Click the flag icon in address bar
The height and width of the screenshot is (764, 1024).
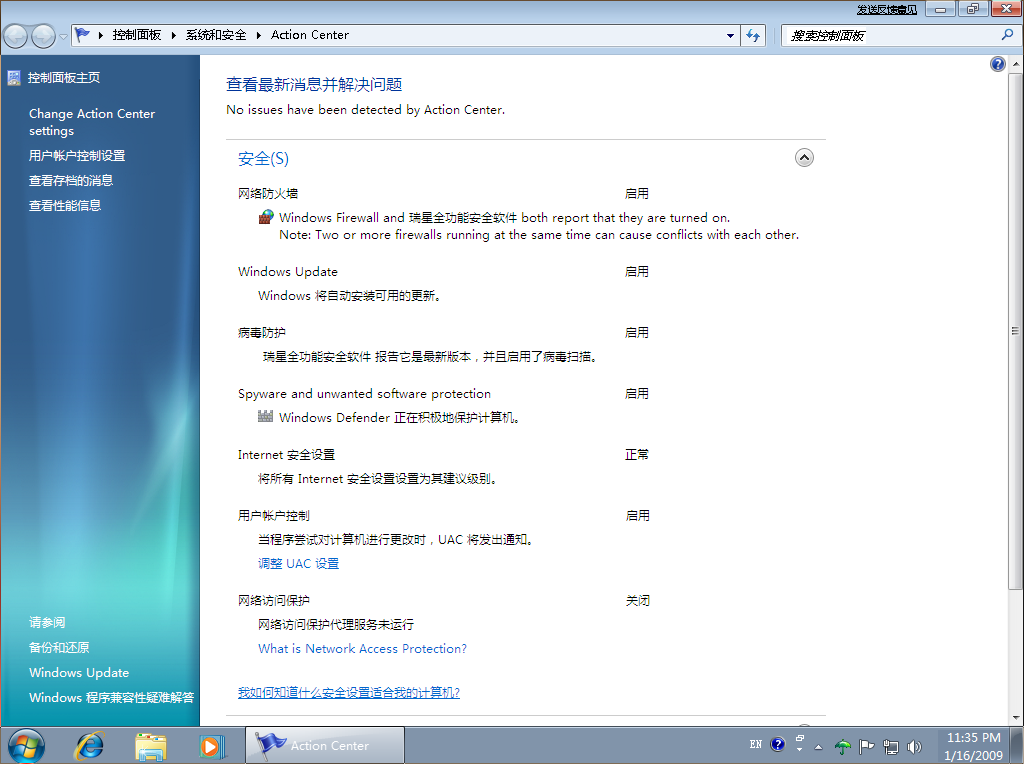point(82,35)
